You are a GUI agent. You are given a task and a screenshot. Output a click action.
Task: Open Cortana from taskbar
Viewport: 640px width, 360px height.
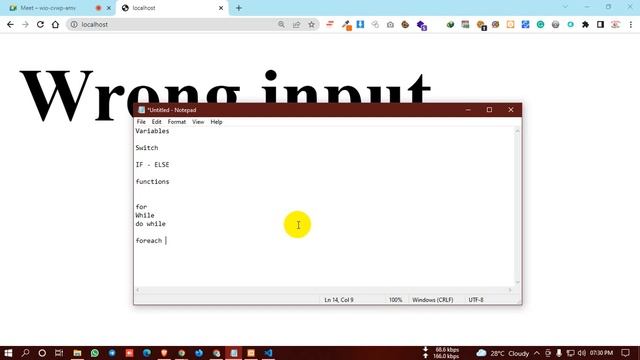coord(42,353)
